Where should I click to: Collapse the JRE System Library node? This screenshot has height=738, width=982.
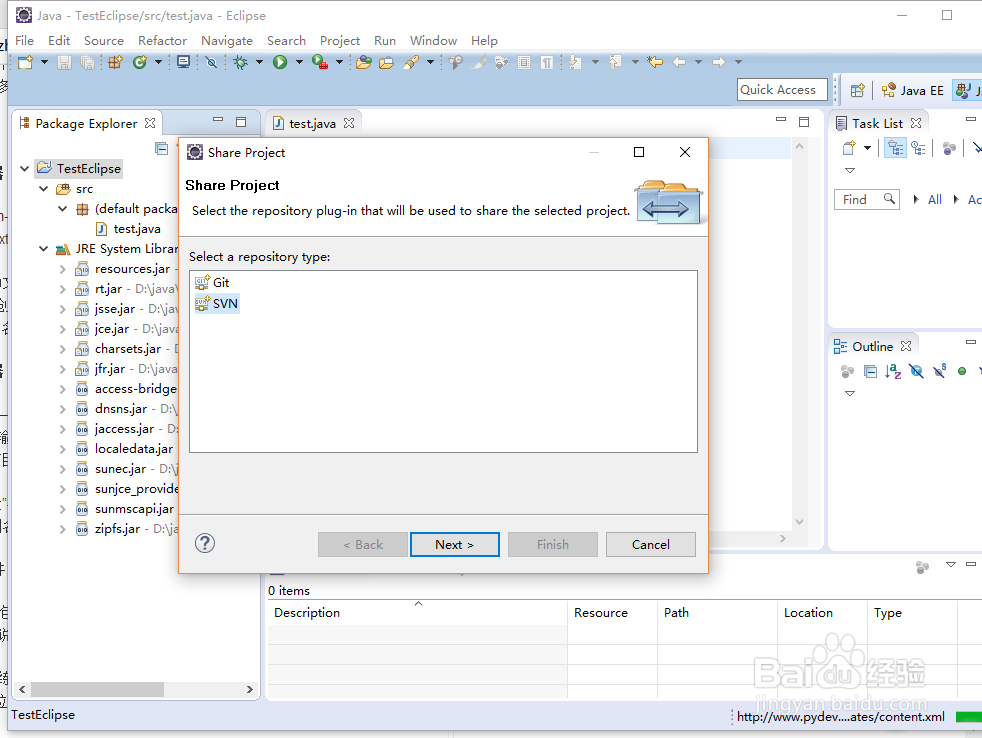click(x=43, y=249)
